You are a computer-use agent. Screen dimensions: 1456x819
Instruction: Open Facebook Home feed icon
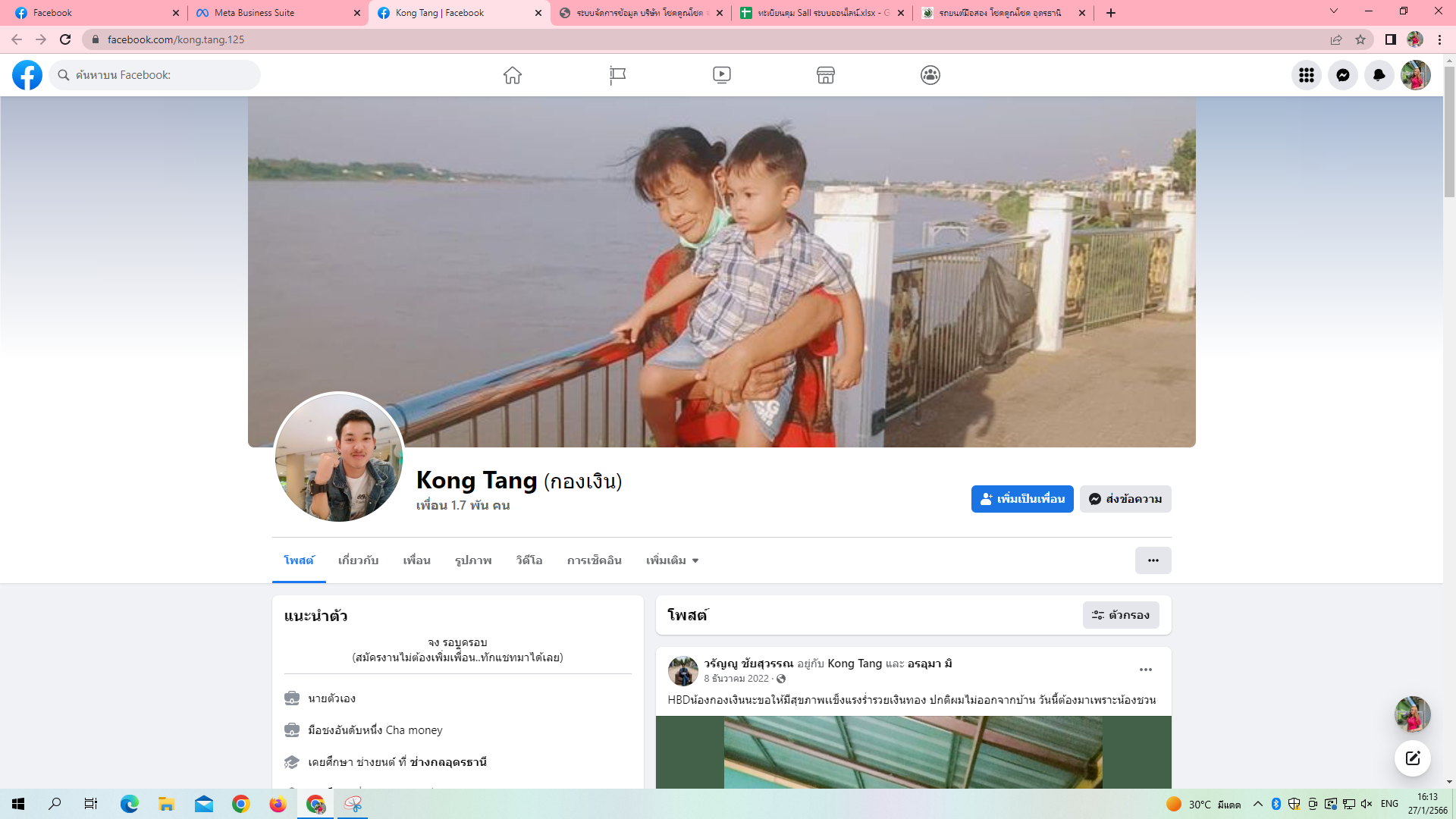point(513,75)
